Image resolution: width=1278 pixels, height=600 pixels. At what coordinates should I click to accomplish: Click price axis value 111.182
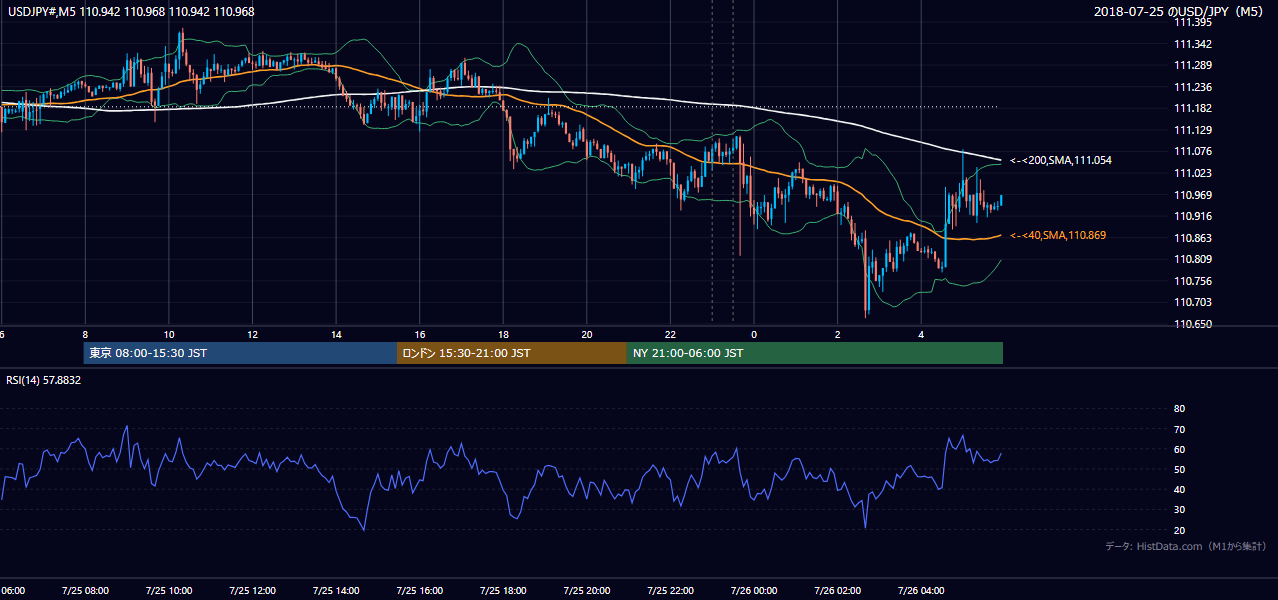pyautogui.click(x=1192, y=108)
